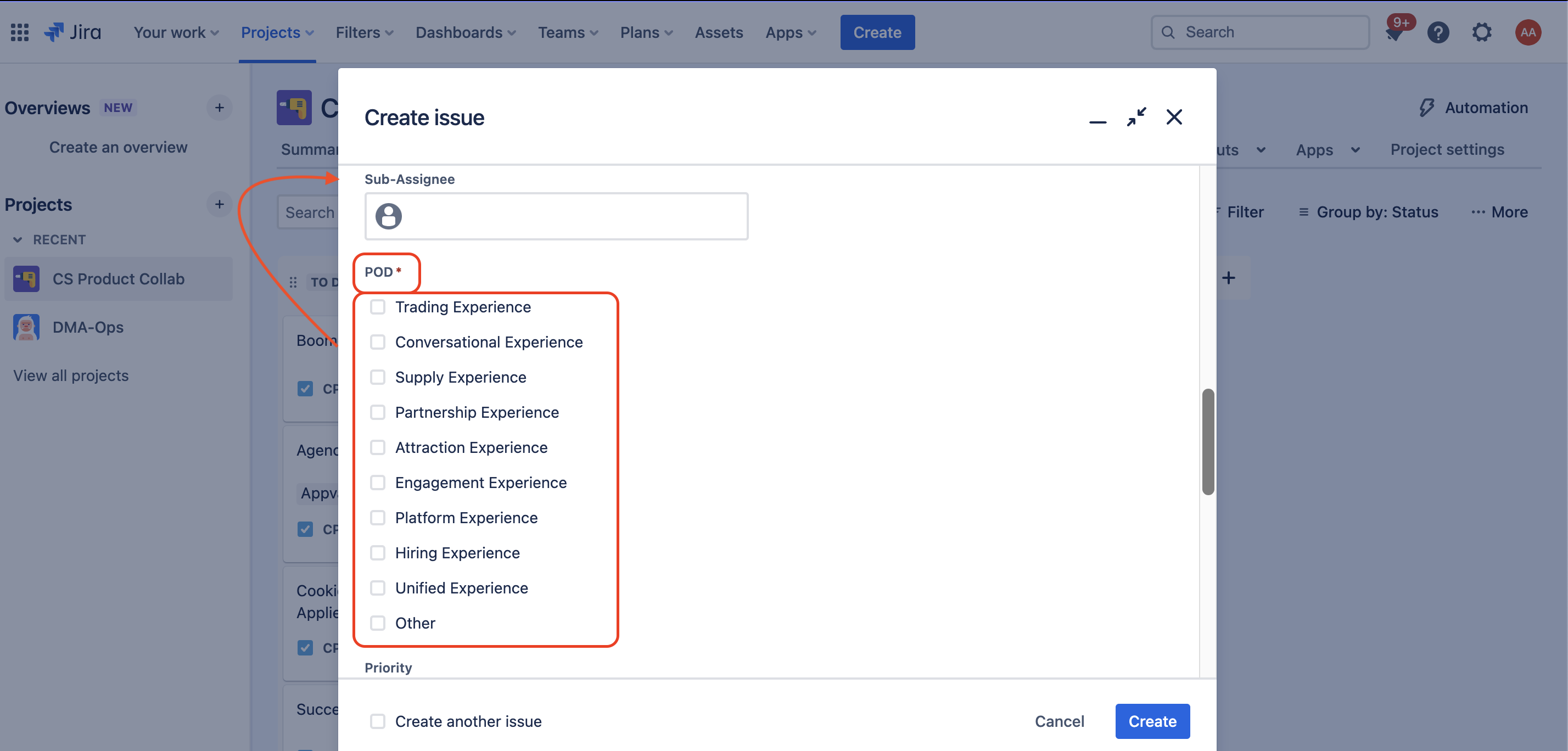This screenshot has width=1568, height=751.
Task: Open the Assets menu item
Action: (x=719, y=32)
